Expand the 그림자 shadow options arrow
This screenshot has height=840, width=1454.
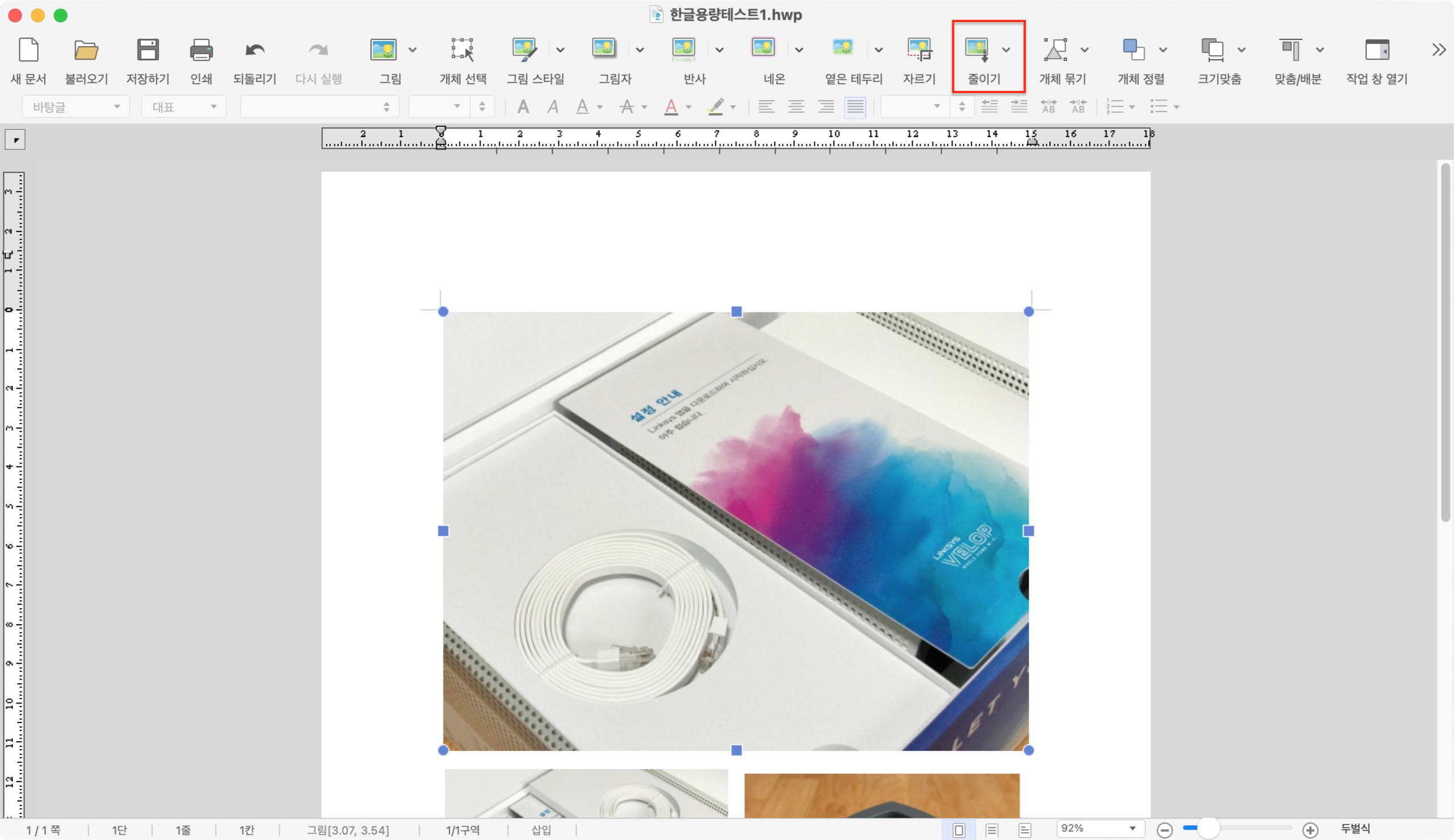(x=640, y=50)
